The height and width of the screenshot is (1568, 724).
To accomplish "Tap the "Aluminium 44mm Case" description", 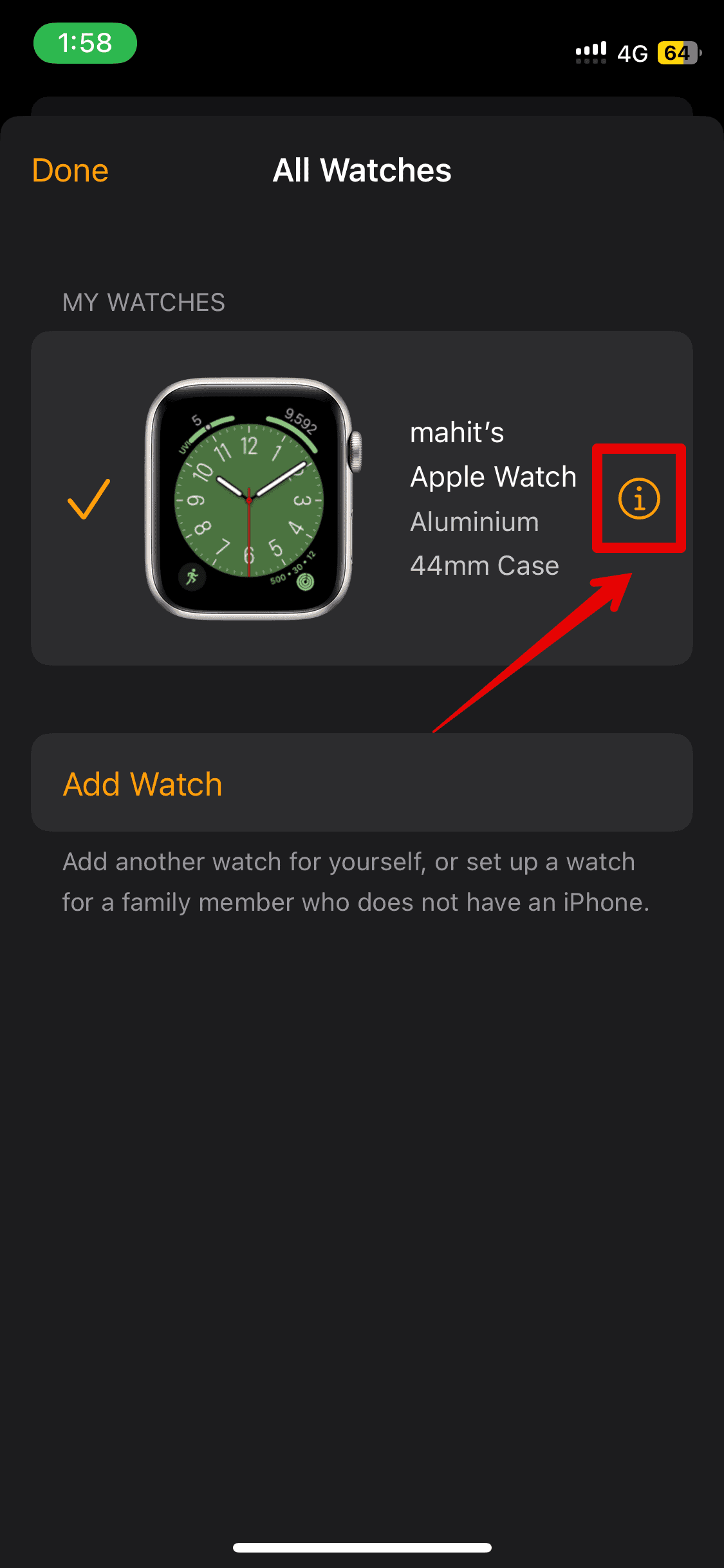I will [485, 543].
